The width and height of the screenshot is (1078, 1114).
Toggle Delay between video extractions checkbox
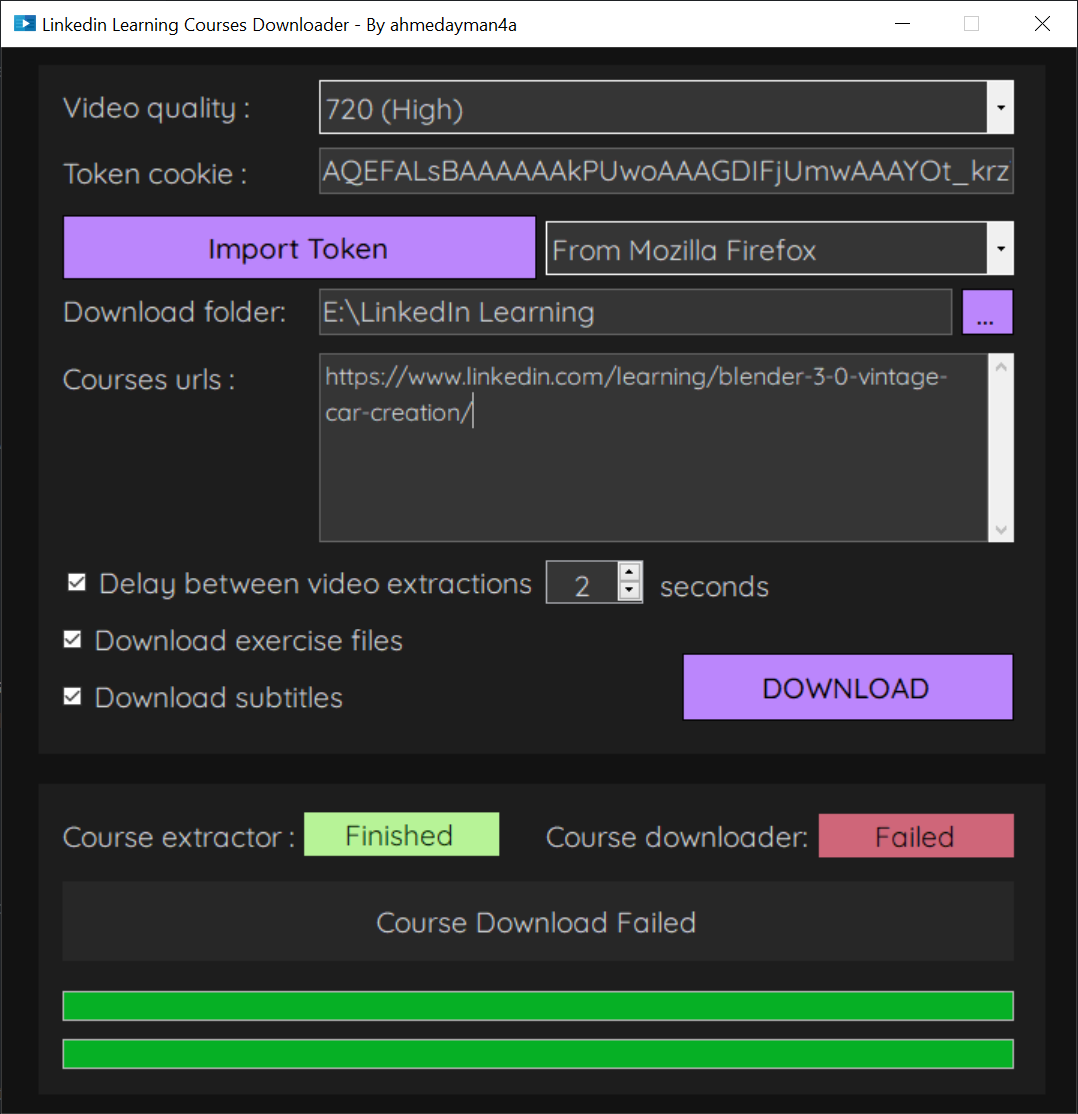pos(77,583)
